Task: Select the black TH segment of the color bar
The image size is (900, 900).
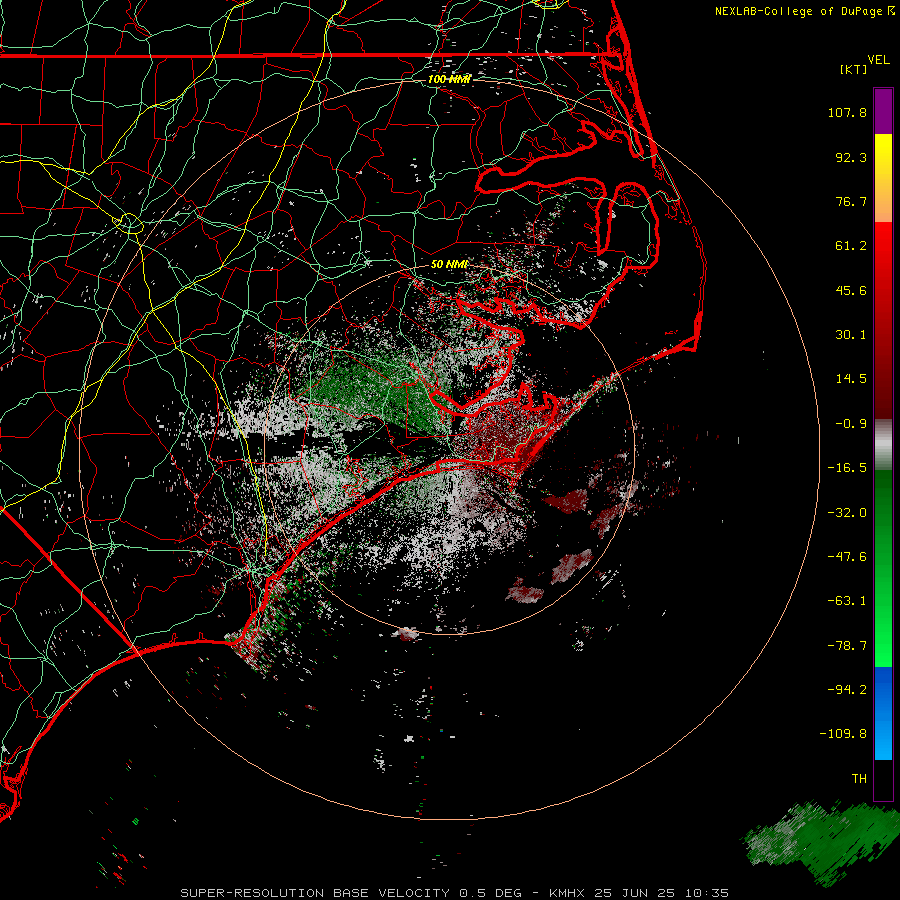Action: click(883, 779)
